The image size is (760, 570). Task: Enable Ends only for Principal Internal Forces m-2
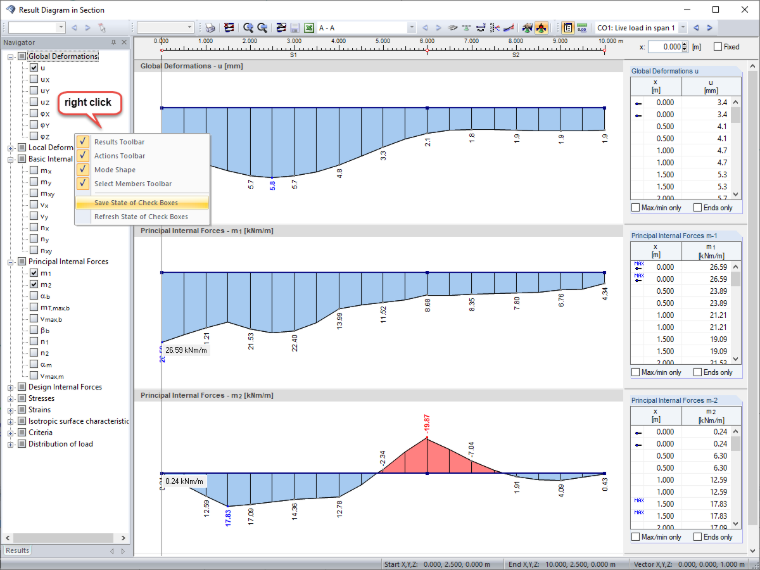[697, 537]
